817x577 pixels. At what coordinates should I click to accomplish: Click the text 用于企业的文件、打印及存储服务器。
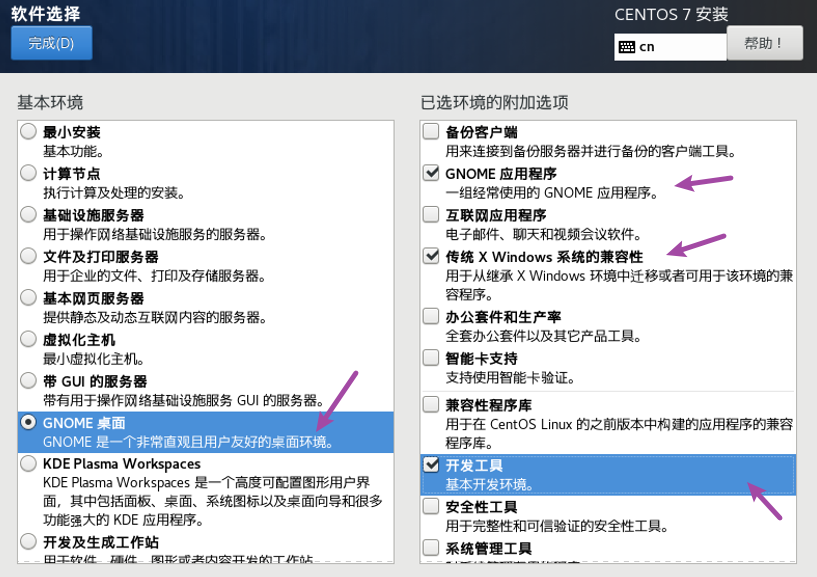154,276
